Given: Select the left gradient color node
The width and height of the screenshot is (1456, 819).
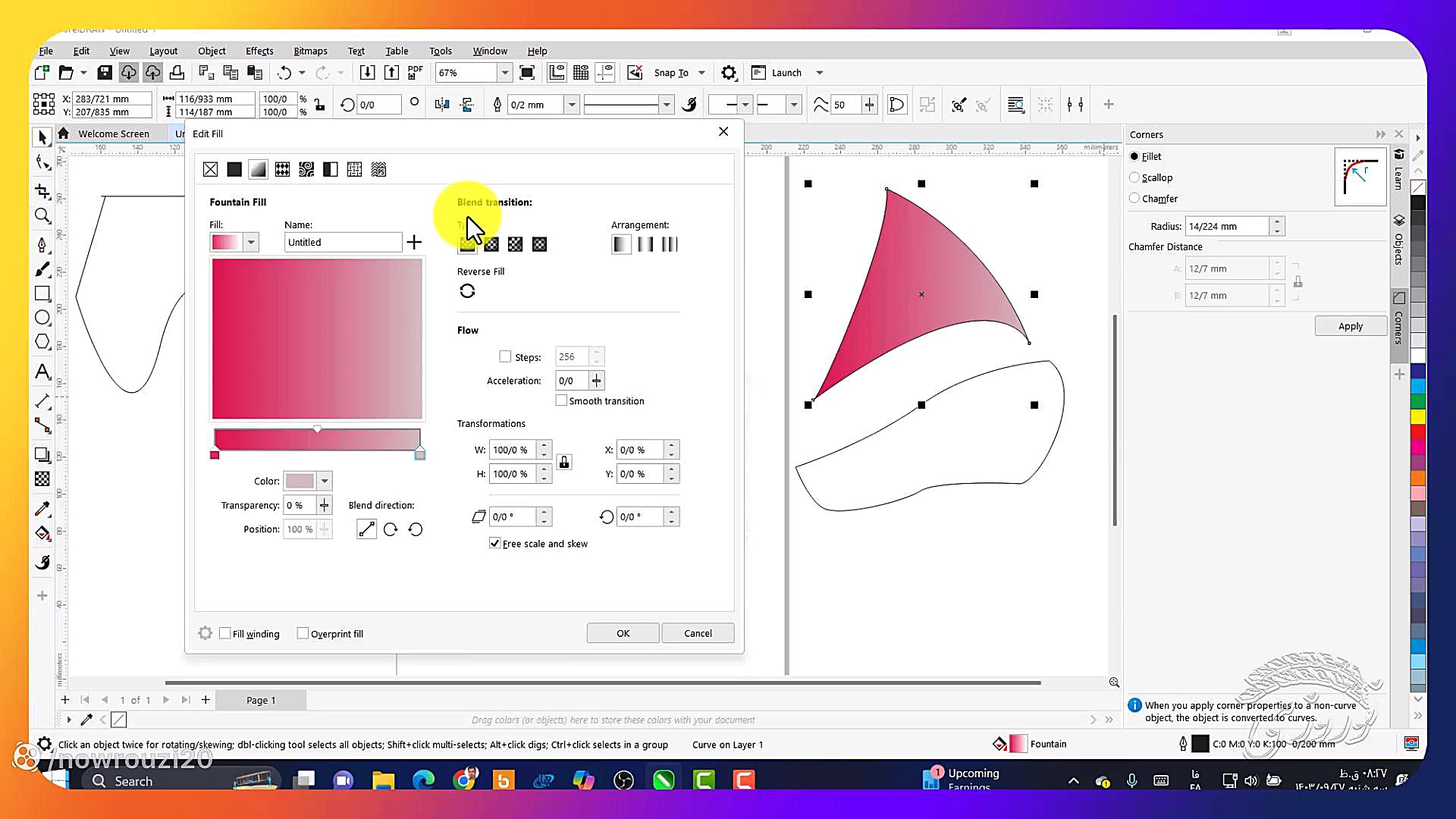Looking at the screenshot, I should click(215, 455).
